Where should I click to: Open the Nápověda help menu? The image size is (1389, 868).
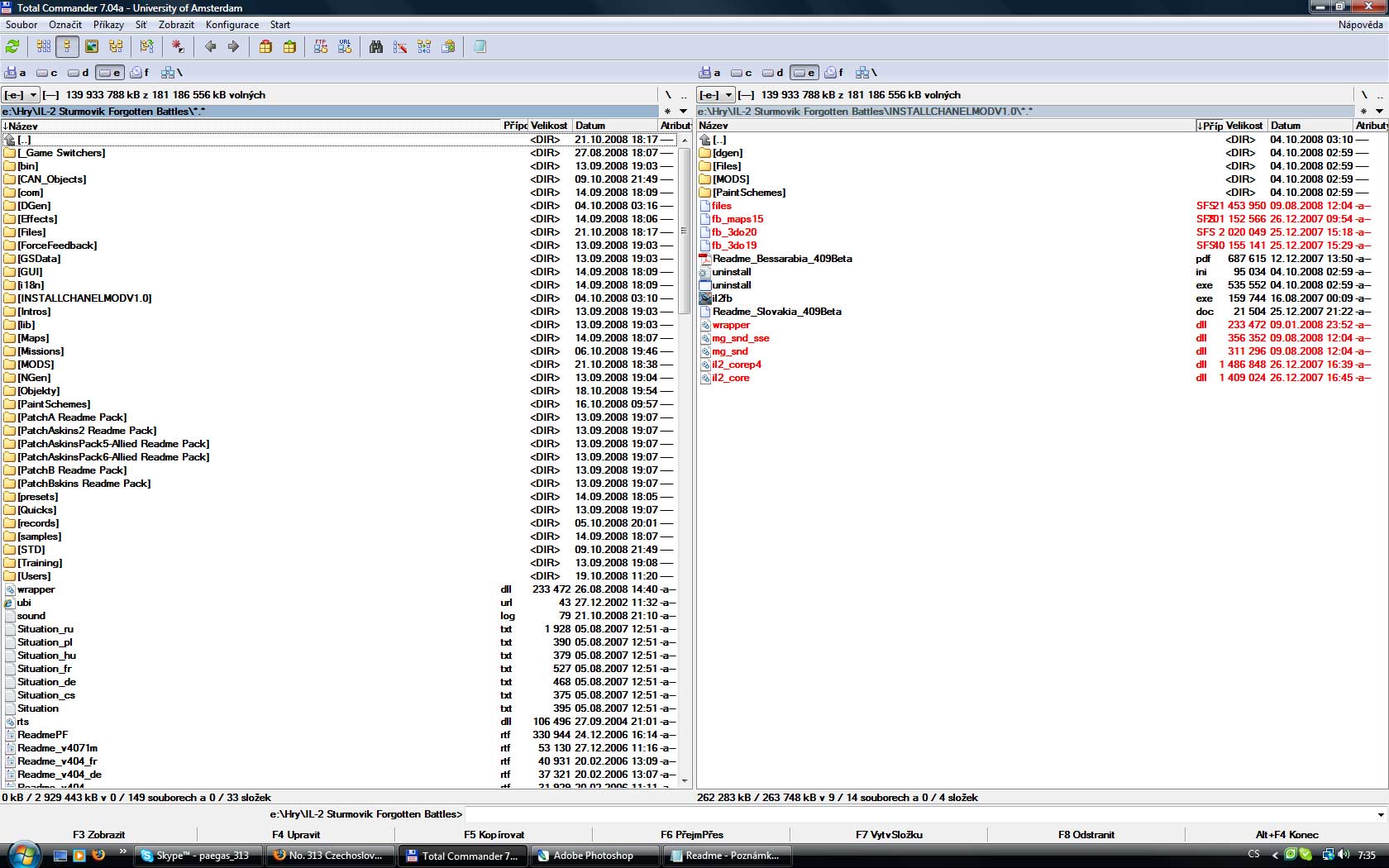click(x=1360, y=25)
